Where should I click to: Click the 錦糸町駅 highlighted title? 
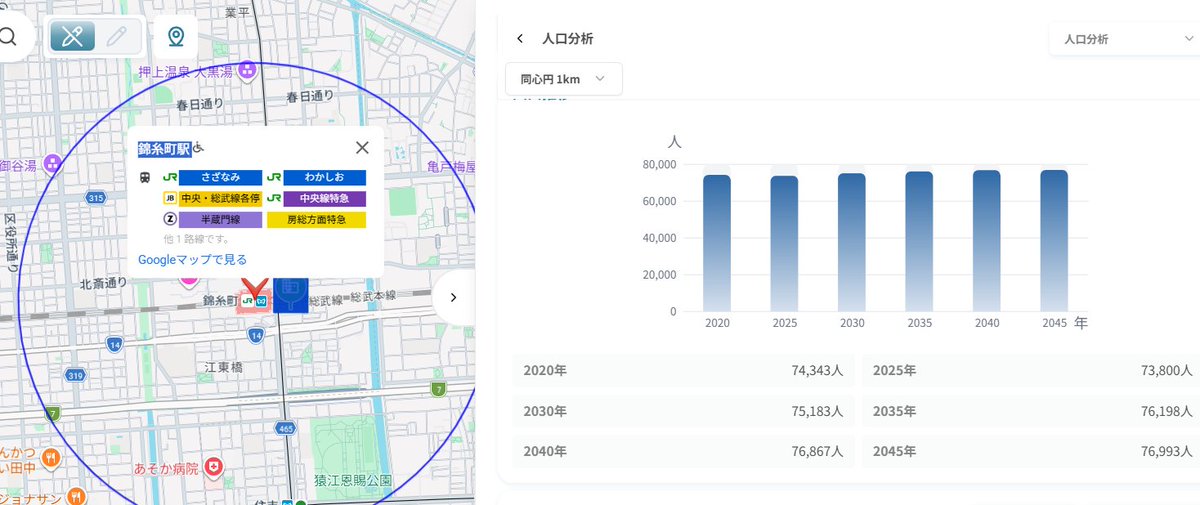tap(164, 149)
